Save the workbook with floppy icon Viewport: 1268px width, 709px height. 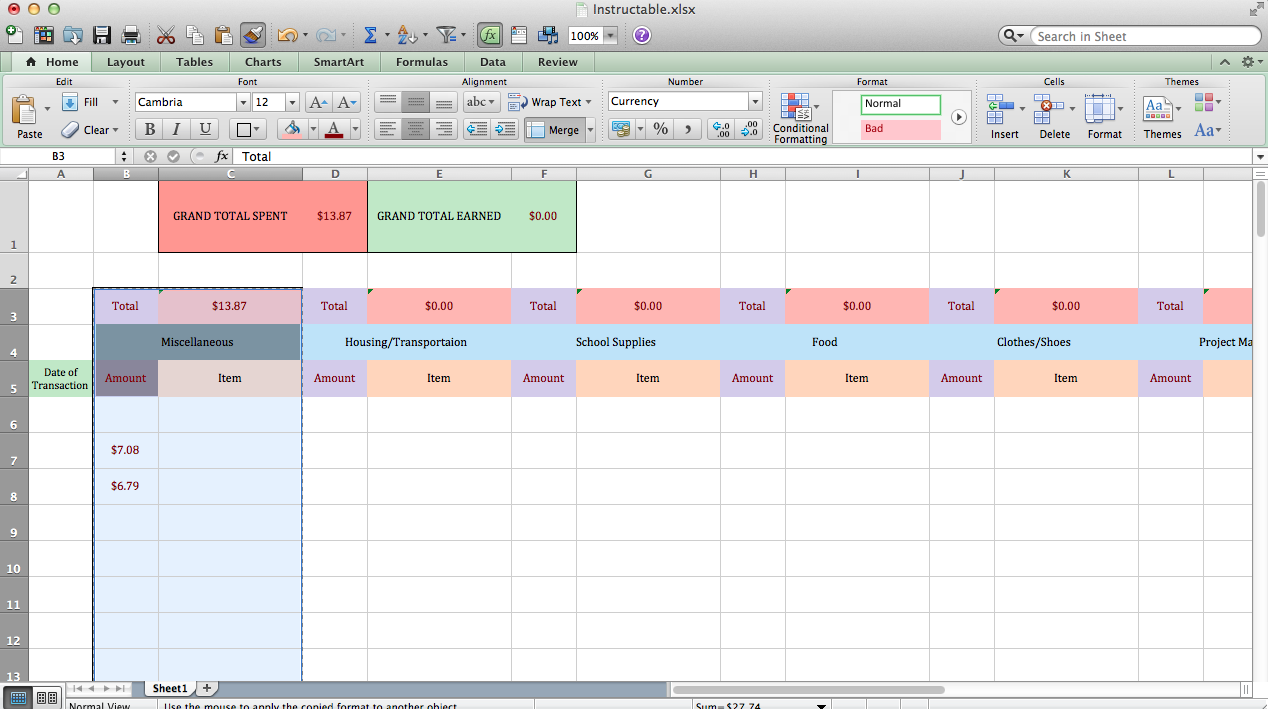click(x=102, y=35)
